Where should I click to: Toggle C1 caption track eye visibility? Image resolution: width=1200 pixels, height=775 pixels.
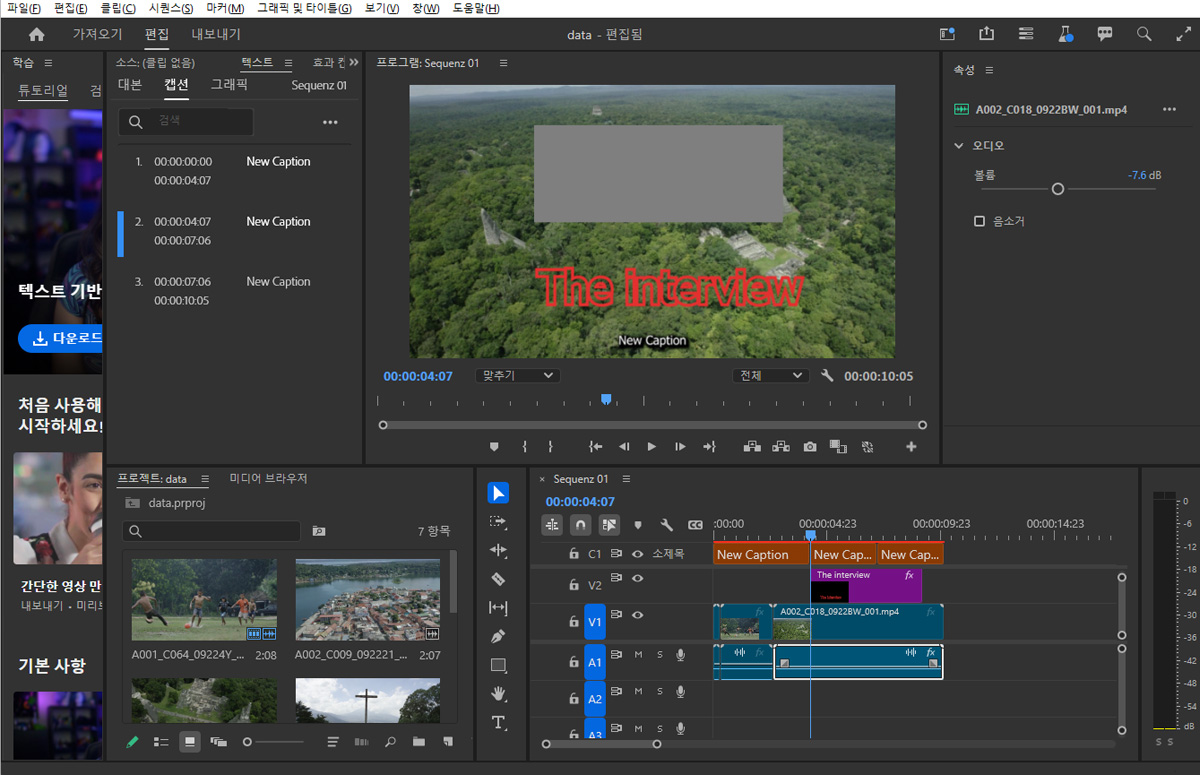click(x=637, y=553)
